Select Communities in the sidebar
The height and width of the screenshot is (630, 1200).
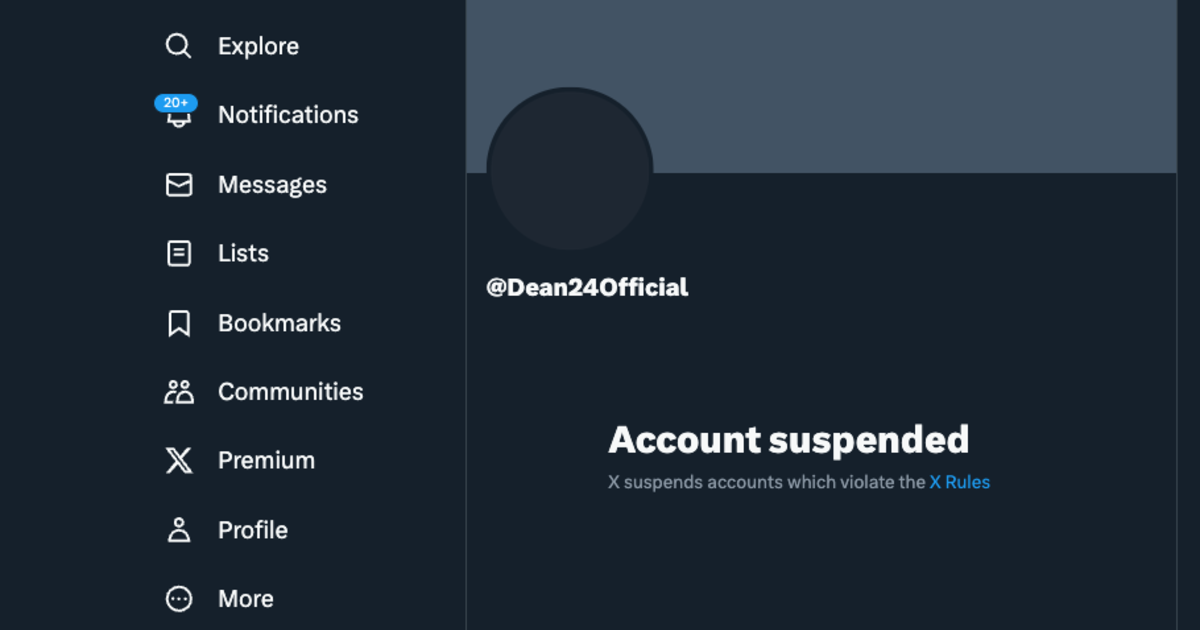[290, 391]
